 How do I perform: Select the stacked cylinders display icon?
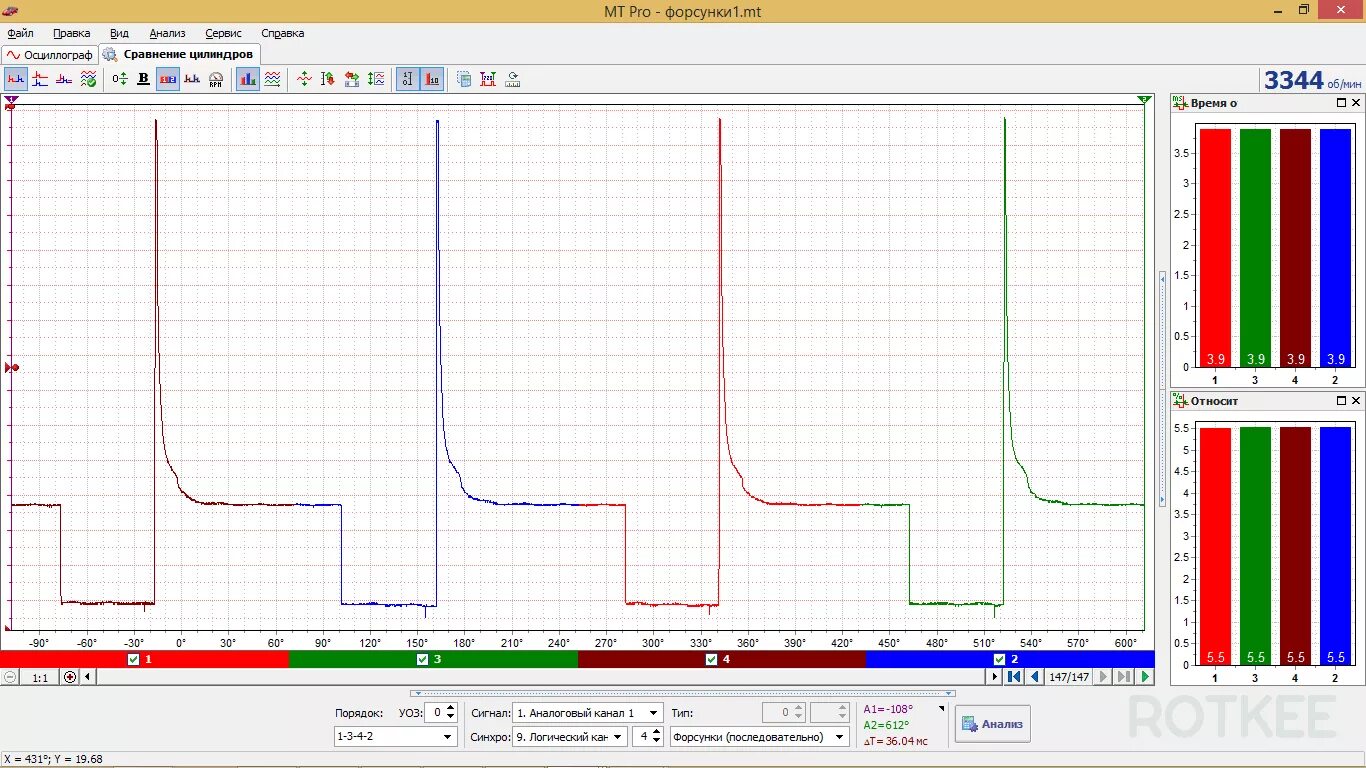(x=40, y=79)
